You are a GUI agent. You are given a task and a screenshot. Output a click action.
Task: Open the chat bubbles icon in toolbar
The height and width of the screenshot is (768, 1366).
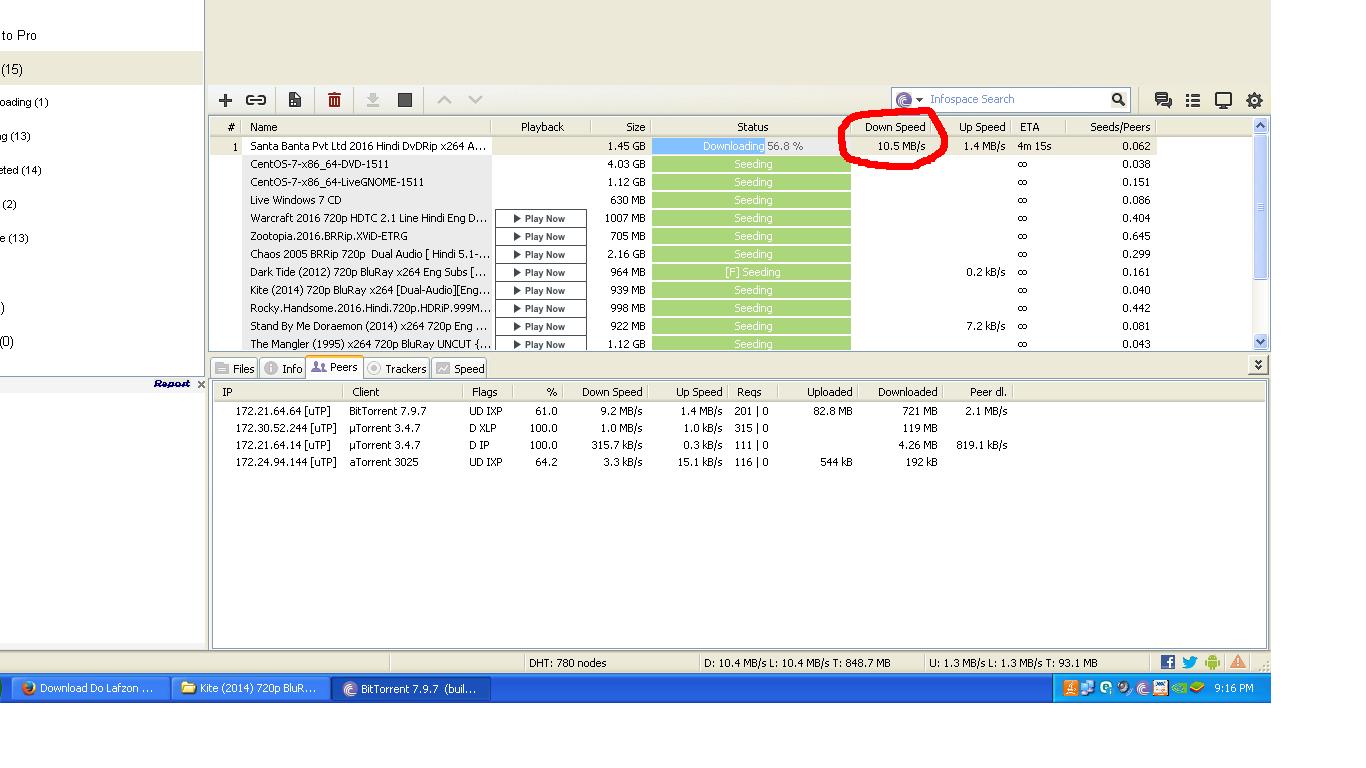click(1162, 100)
